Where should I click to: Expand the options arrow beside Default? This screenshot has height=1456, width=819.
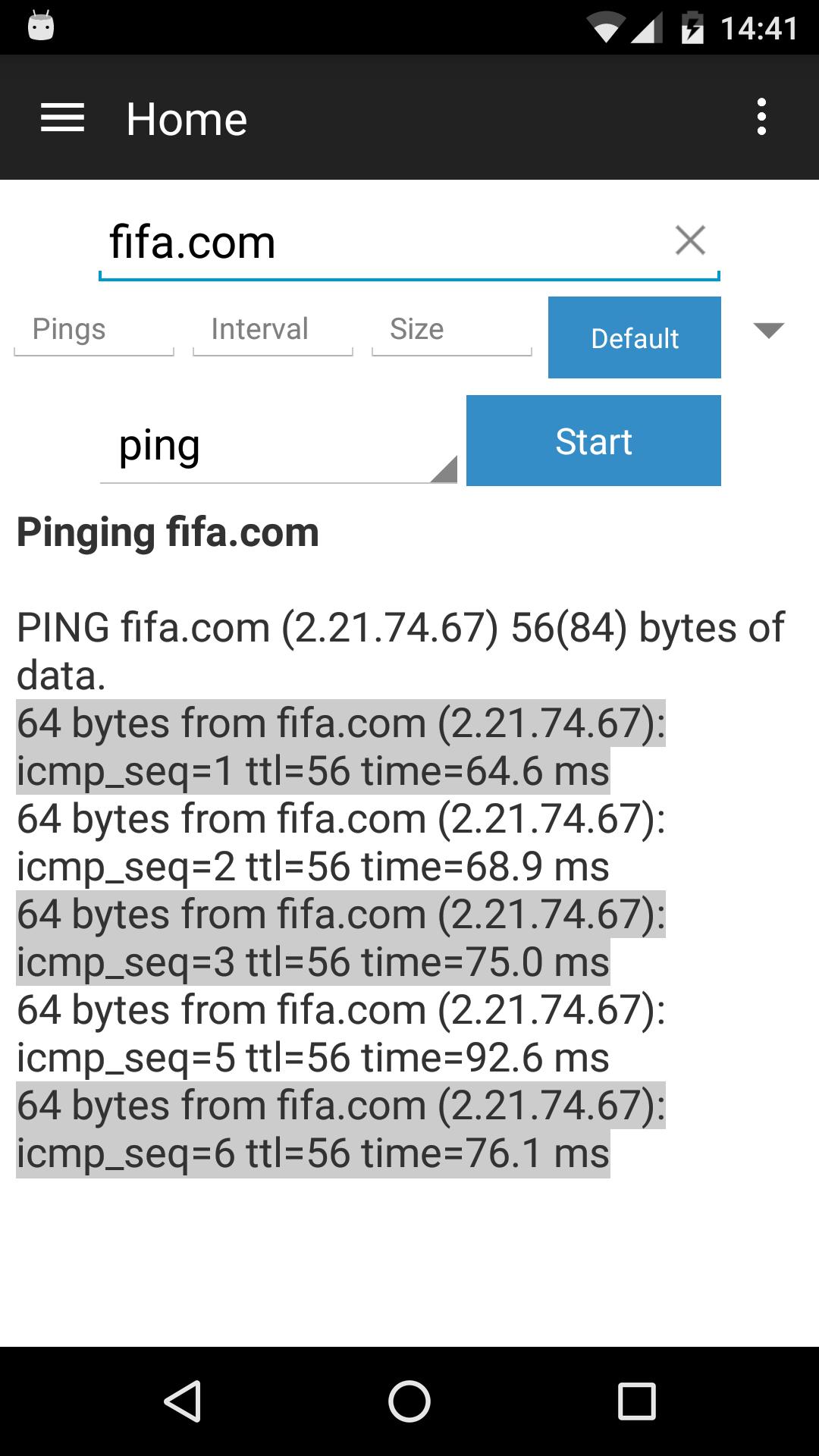click(769, 330)
